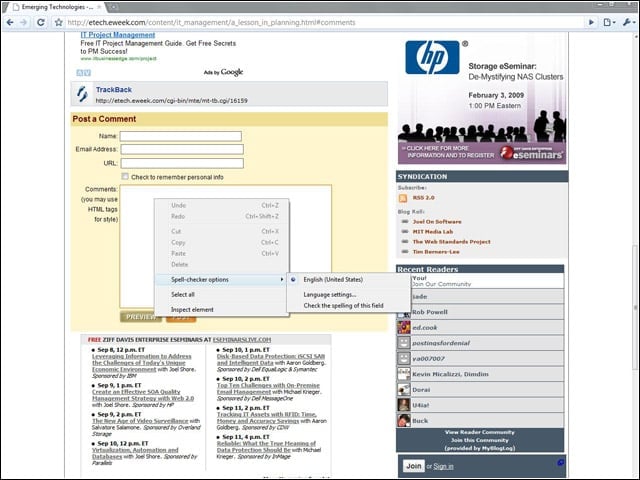Select 'Check the spelling of this field'
Image resolution: width=640 pixels, height=480 pixels.
(x=343, y=305)
